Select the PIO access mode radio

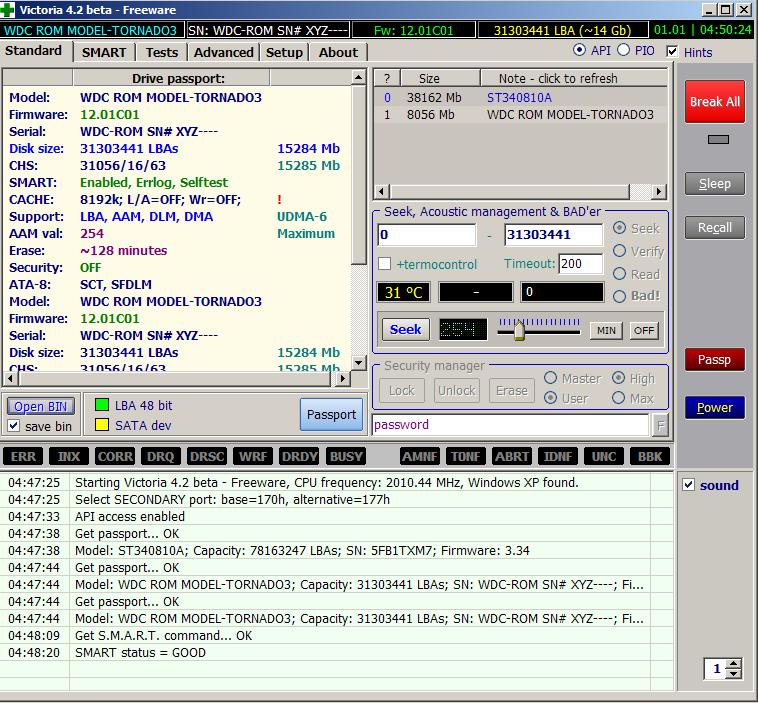click(x=624, y=50)
